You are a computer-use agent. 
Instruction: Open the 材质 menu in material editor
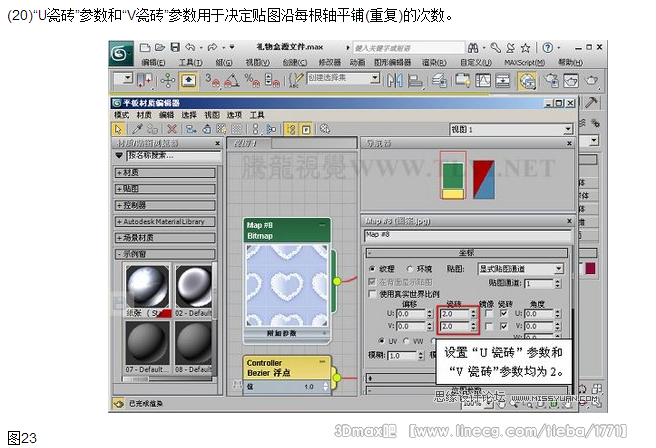coord(144,115)
